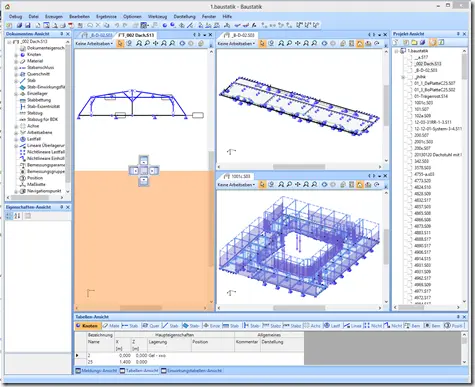The image size is (475, 387).
Task: Select the Lastf table button
Action: click(x=332, y=326)
